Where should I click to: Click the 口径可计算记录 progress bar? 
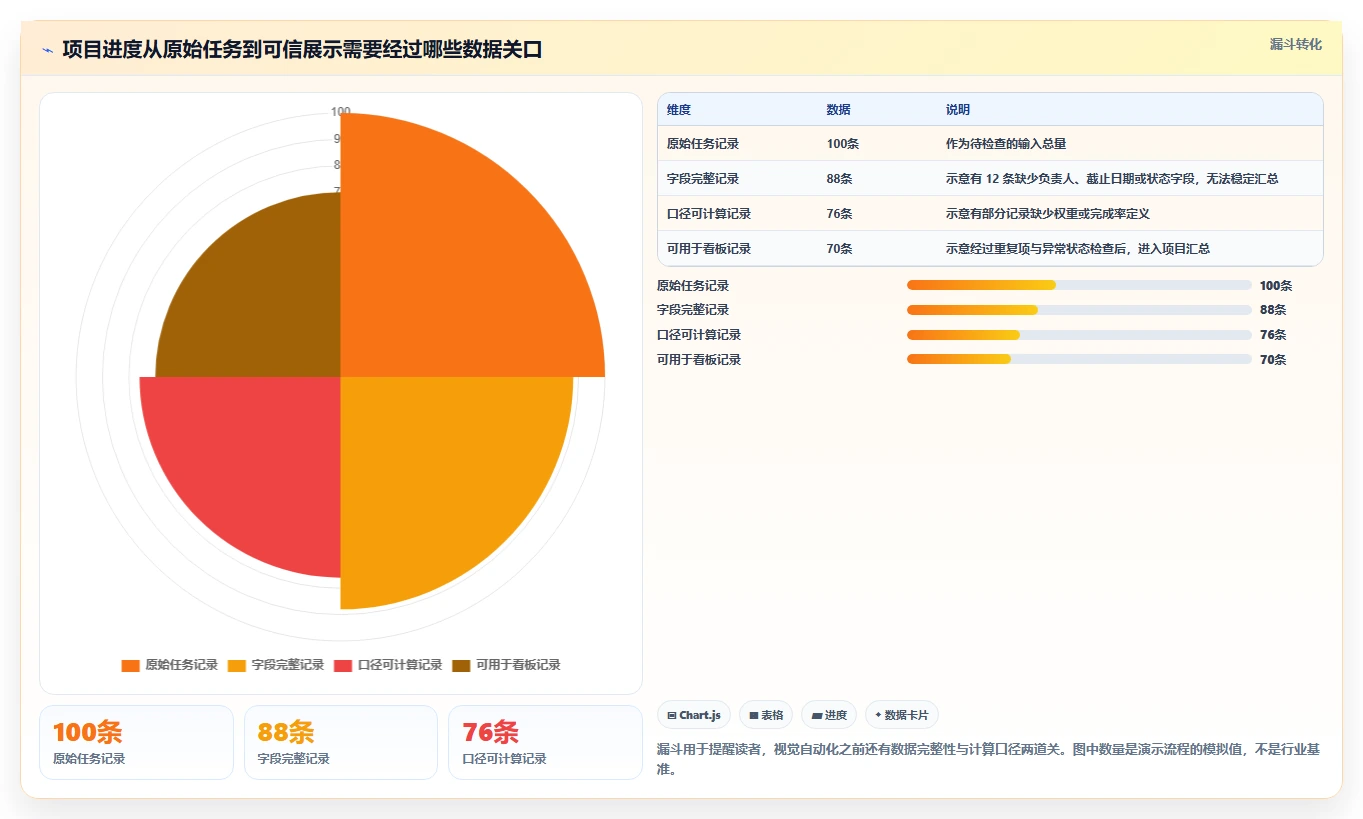1079,335
